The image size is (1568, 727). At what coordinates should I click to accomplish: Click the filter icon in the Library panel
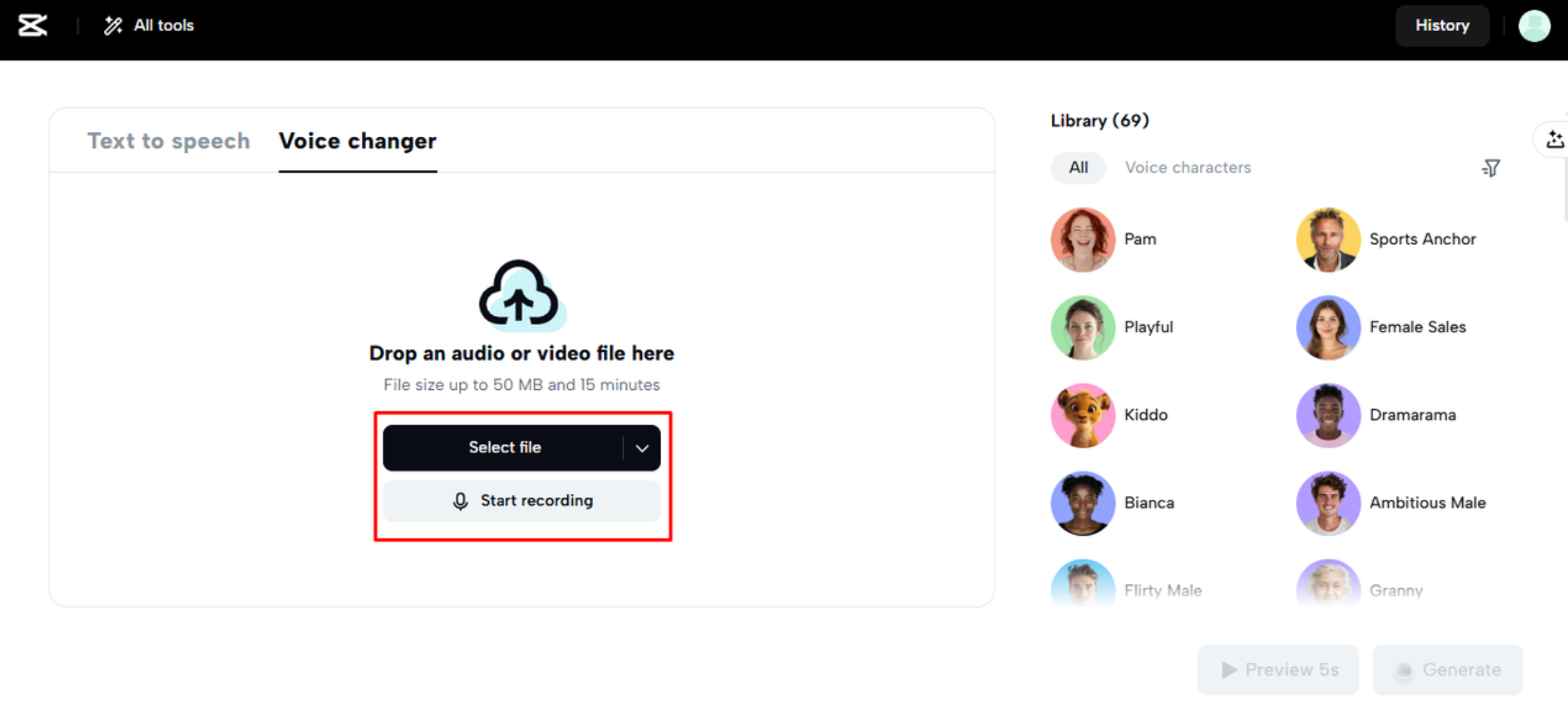coord(1490,168)
